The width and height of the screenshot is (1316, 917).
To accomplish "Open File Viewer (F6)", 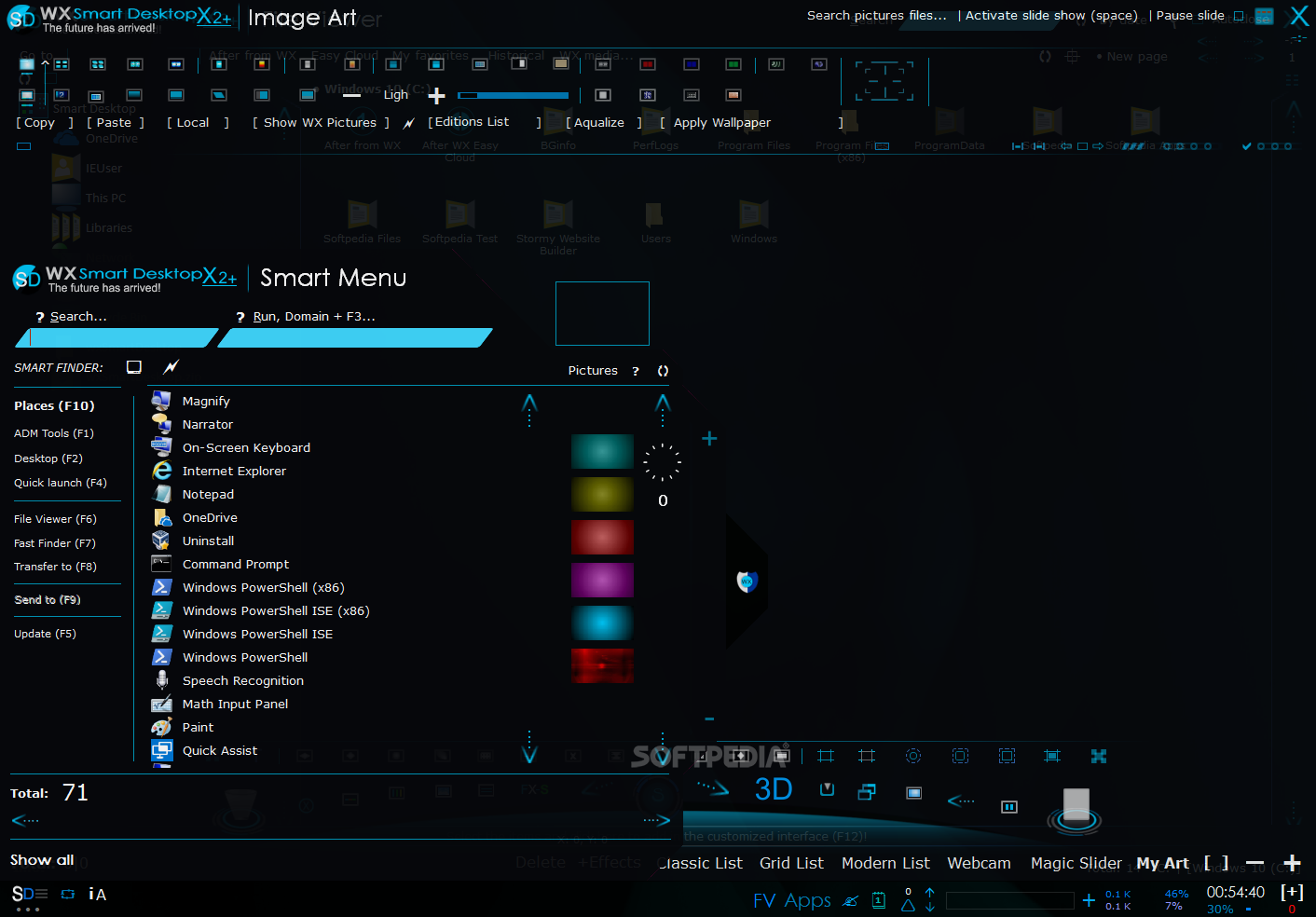I will point(55,519).
